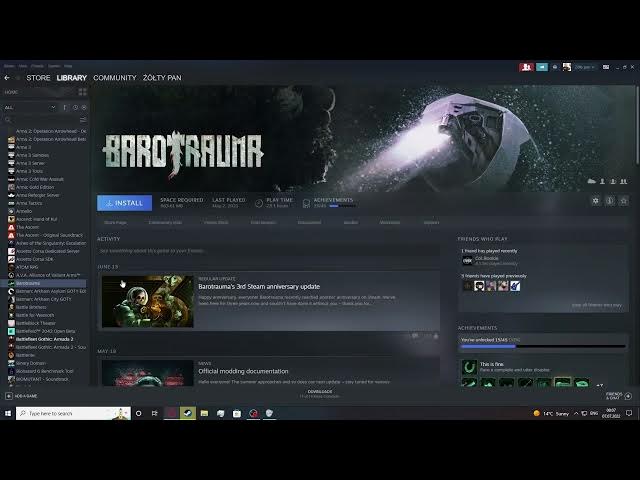Open the Store Page link for Barotrauma

(x=115, y=222)
